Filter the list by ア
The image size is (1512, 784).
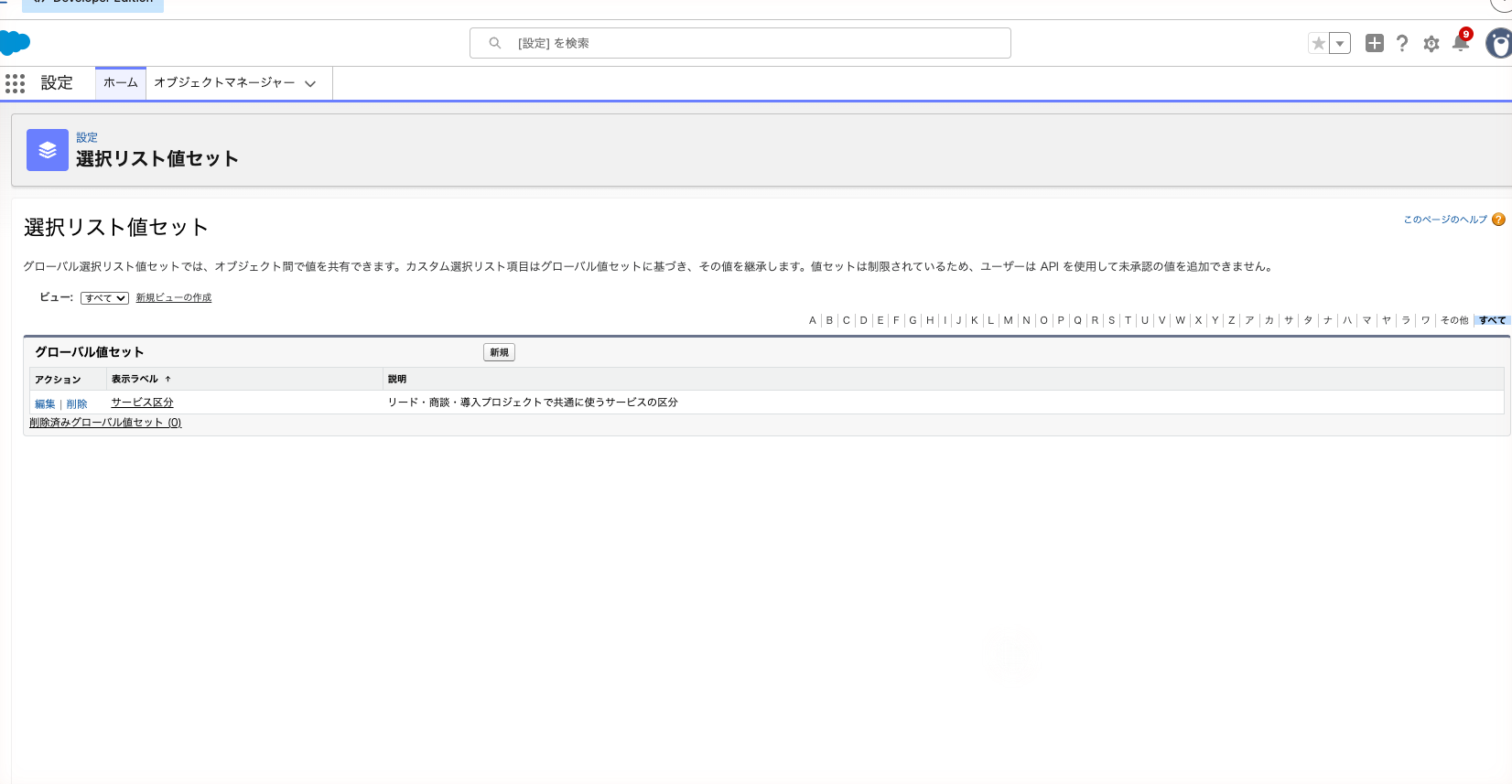coord(1249,320)
